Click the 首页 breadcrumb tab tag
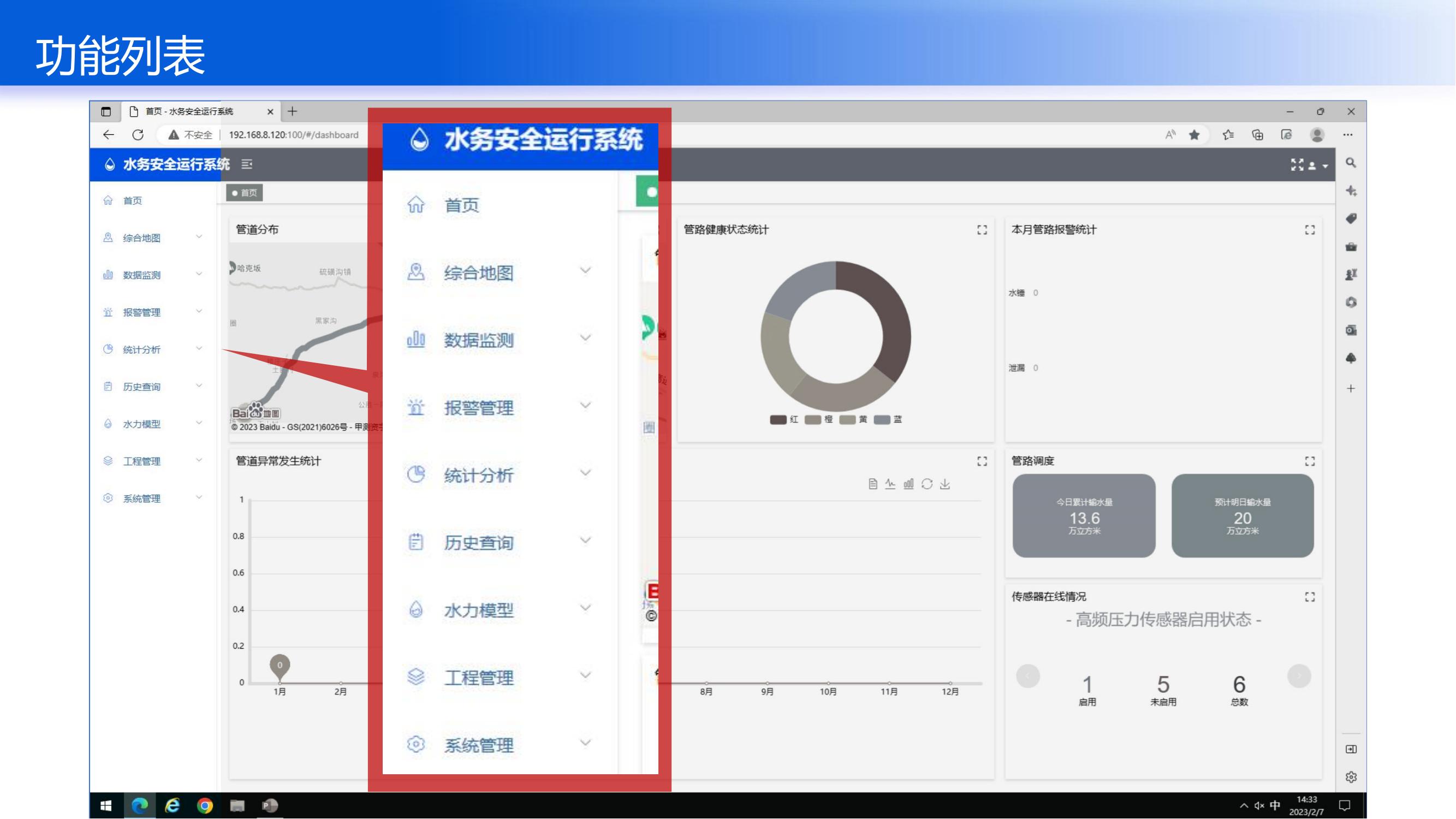This screenshot has height=819, width=1456. (245, 193)
